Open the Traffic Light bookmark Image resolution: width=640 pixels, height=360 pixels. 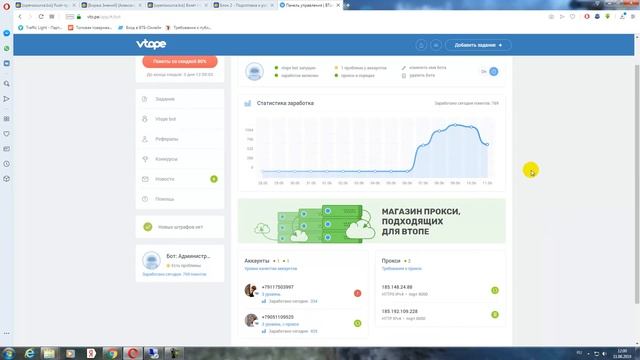[x=40, y=27]
